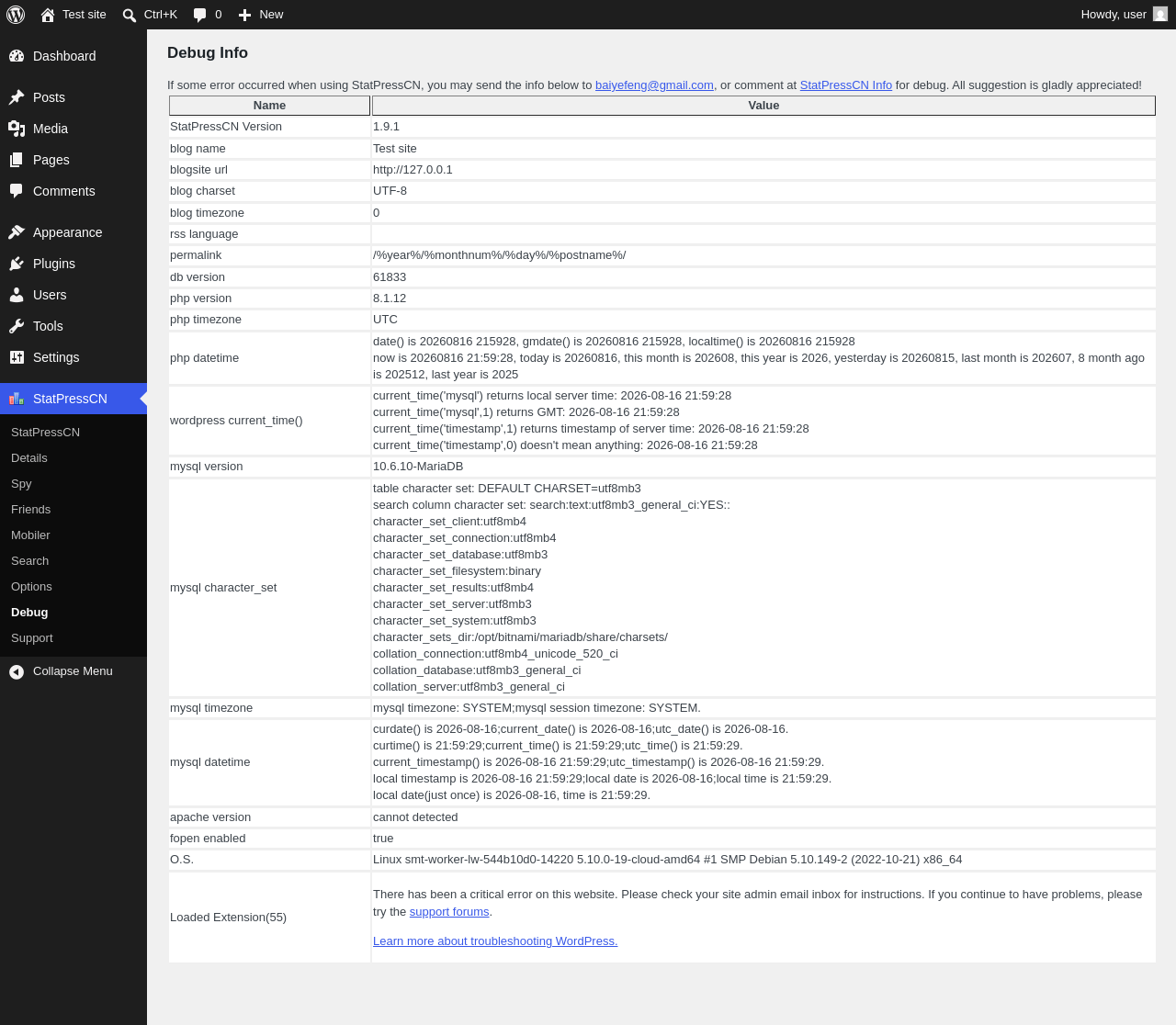
Task: Select version value 1.9.1
Action: click(x=386, y=127)
